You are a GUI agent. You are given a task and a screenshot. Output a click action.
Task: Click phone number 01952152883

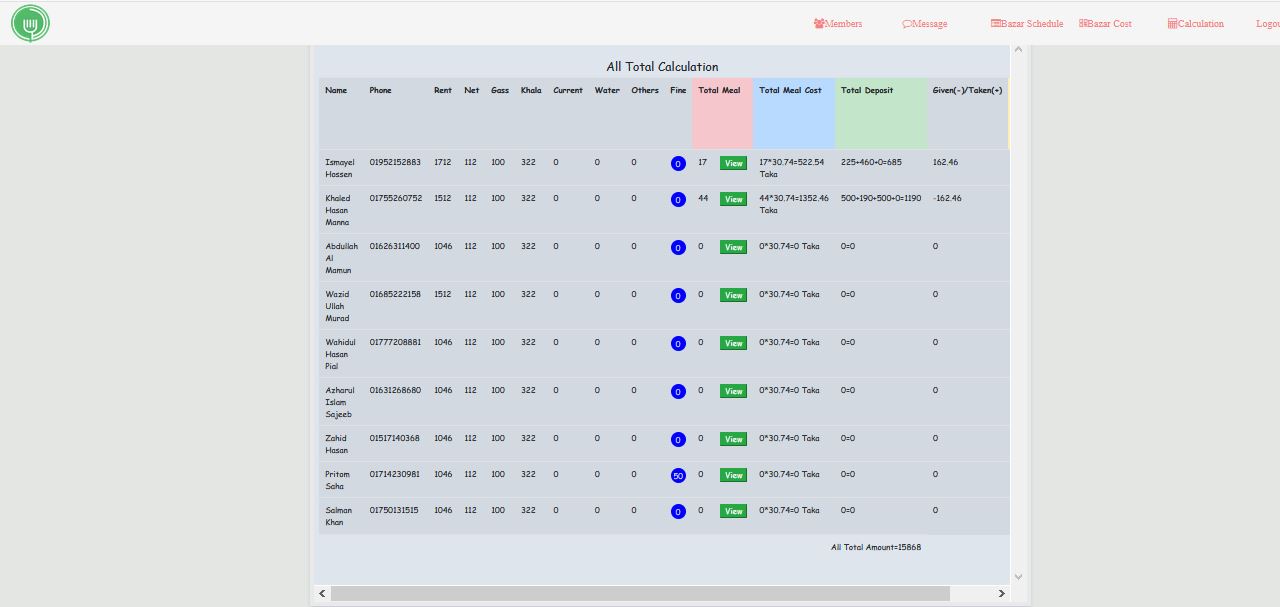(395, 162)
